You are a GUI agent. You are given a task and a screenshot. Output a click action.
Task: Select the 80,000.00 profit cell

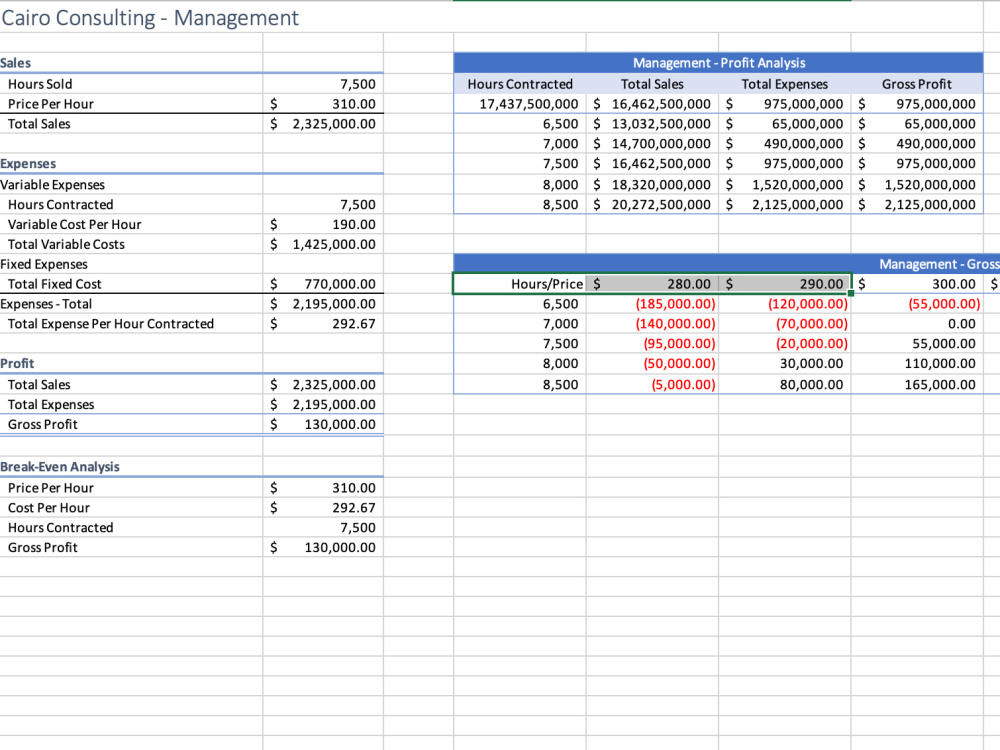point(784,385)
